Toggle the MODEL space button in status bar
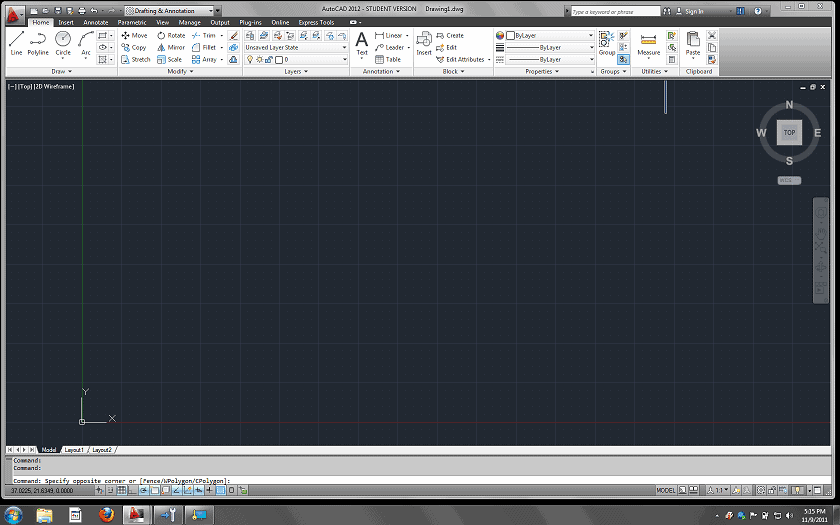This screenshot has height=525, width=840. coord(666,491)
